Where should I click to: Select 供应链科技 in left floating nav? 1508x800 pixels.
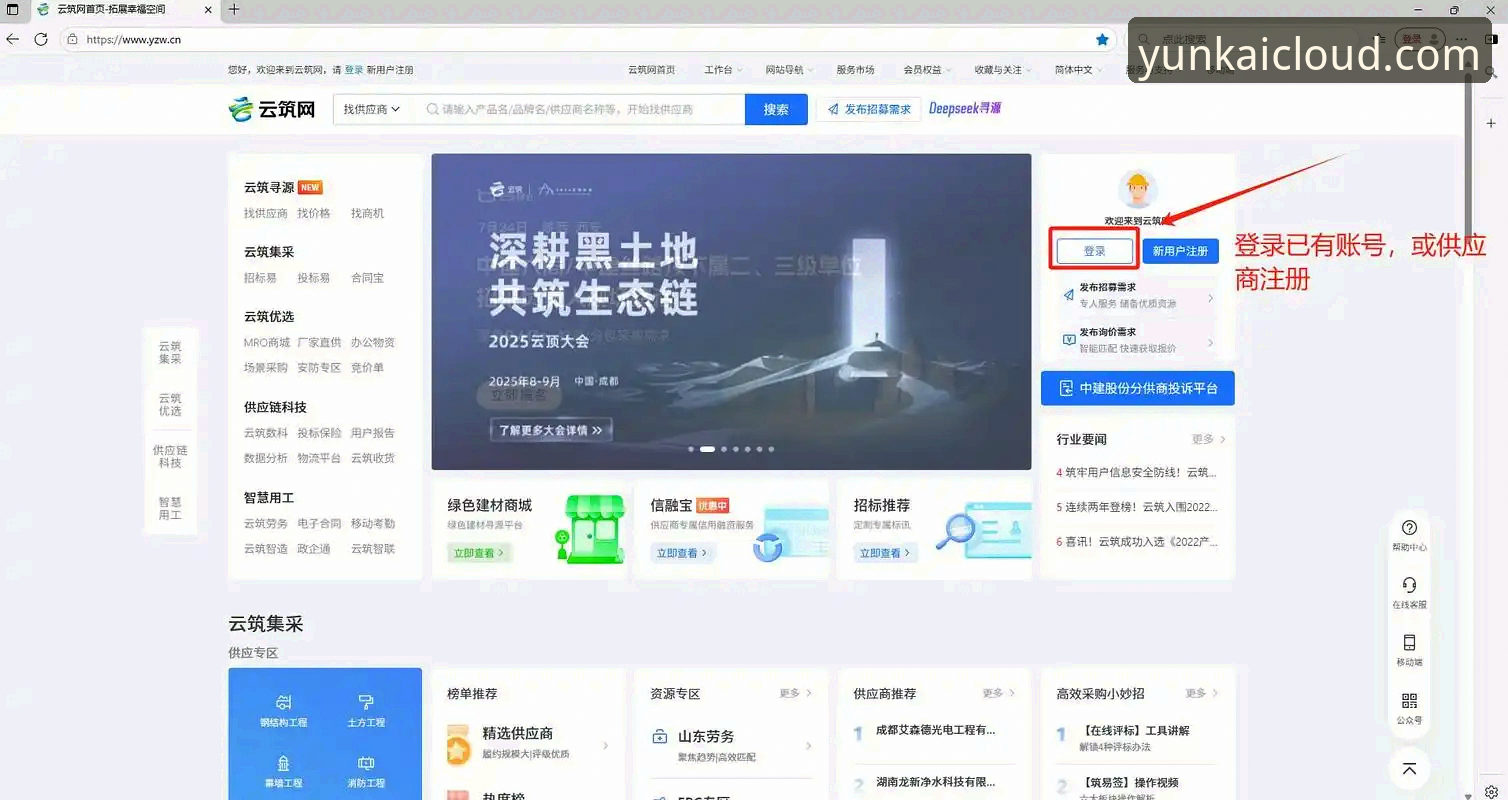click(x=170, y=456)
